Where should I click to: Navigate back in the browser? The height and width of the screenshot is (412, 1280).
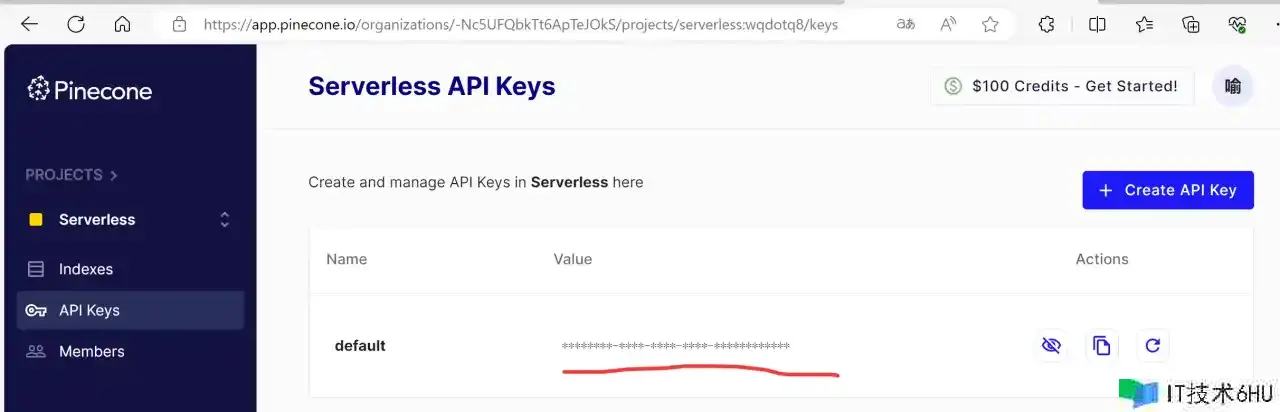[29, 24]
